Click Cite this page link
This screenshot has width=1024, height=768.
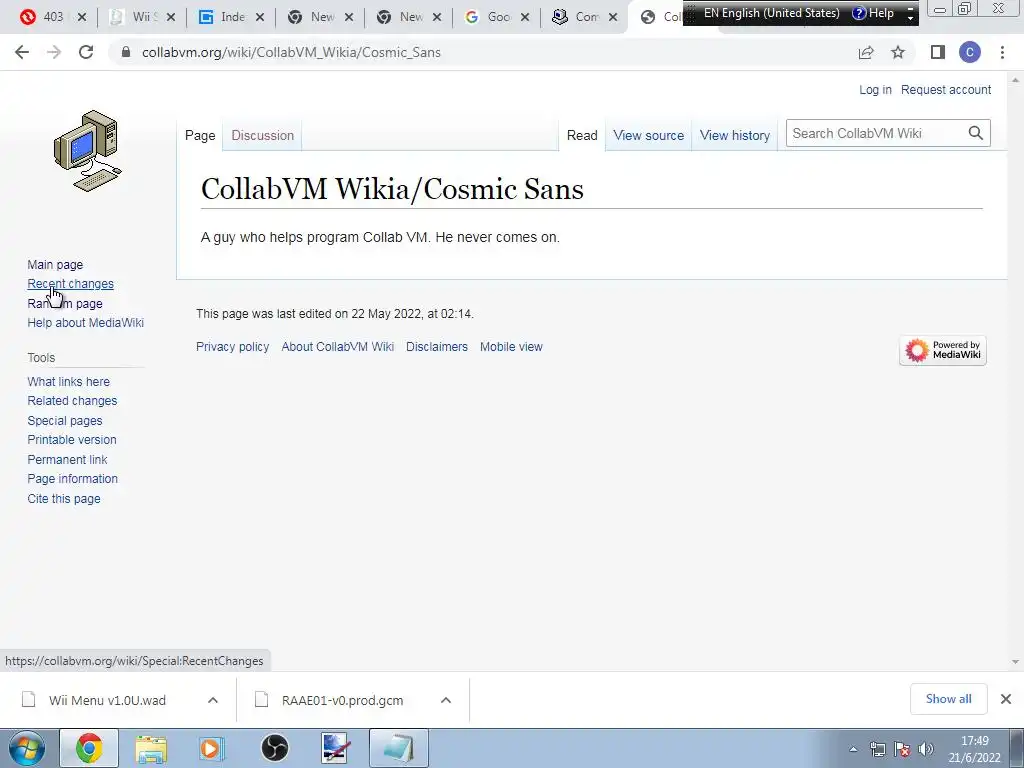point(64,499)
